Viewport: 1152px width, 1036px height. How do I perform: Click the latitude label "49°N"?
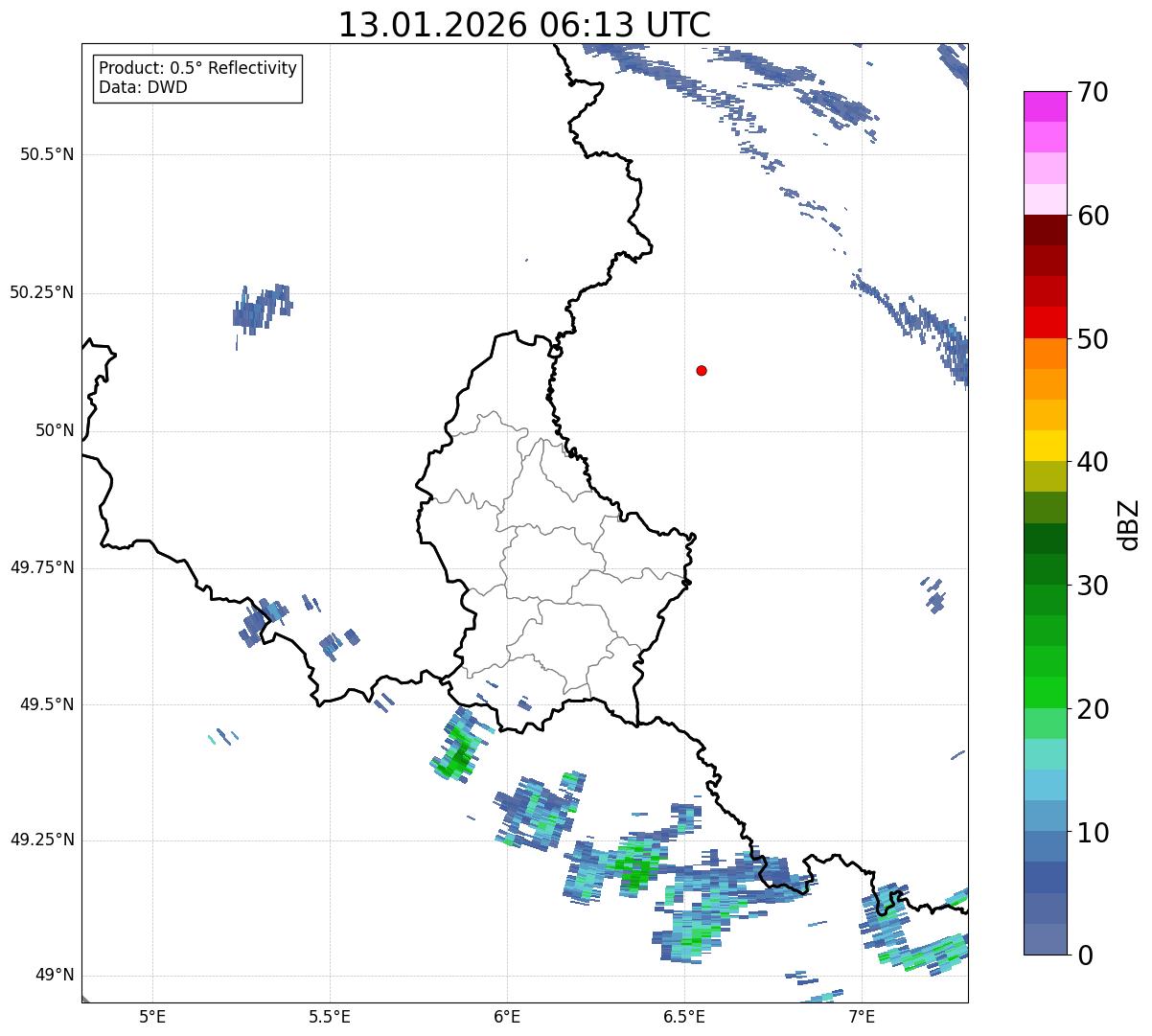pyautogui.click(x=55, y=975)
